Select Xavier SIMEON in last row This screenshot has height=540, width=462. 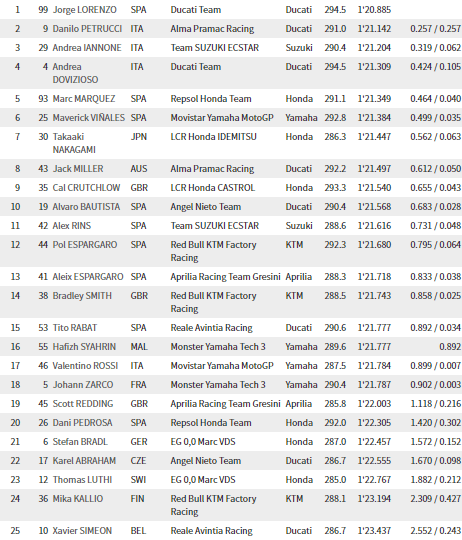coord(82,531)
